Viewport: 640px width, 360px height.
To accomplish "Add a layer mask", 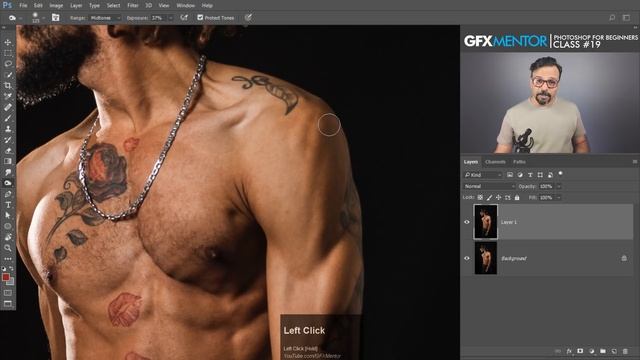I will [580, 351].
